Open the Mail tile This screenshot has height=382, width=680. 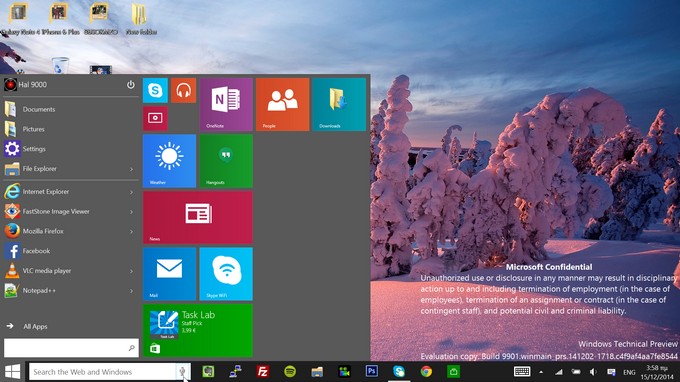(x=170, y=274)
